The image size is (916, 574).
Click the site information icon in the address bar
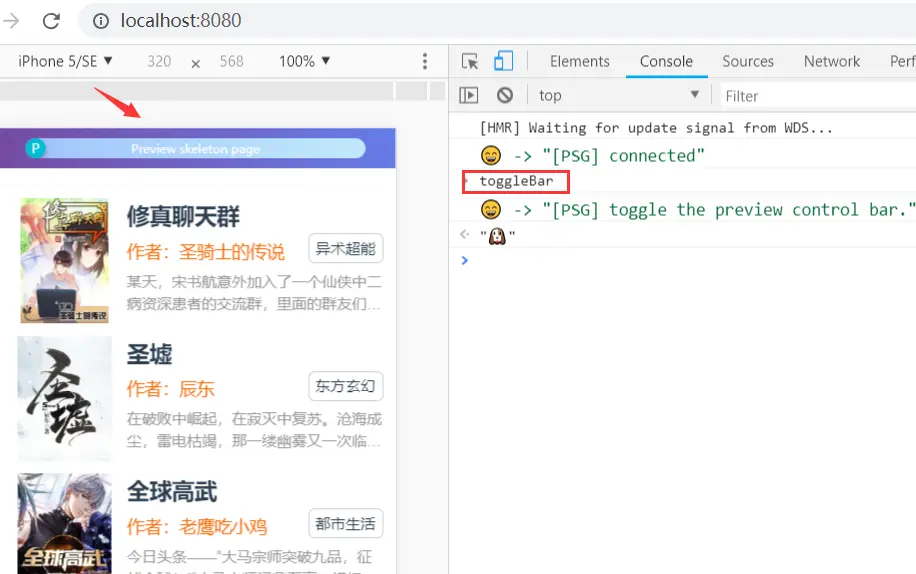click(101, 21)
